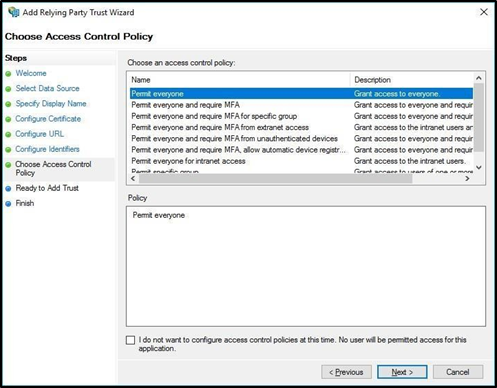Image resolution: width=497 pixels, height=388 pixels.
Task: Click the Previous button
Action: coord(346,372)
